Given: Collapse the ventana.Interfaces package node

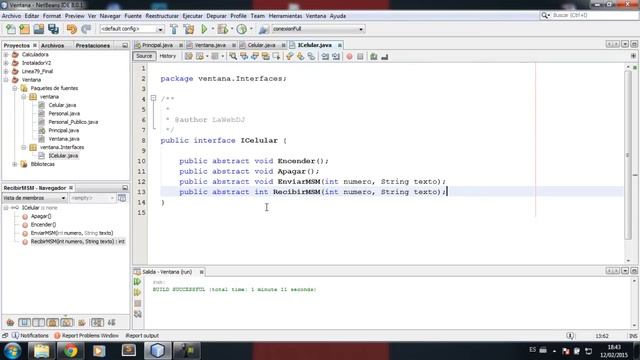Looking at the screenshot, I should point(24,147).
